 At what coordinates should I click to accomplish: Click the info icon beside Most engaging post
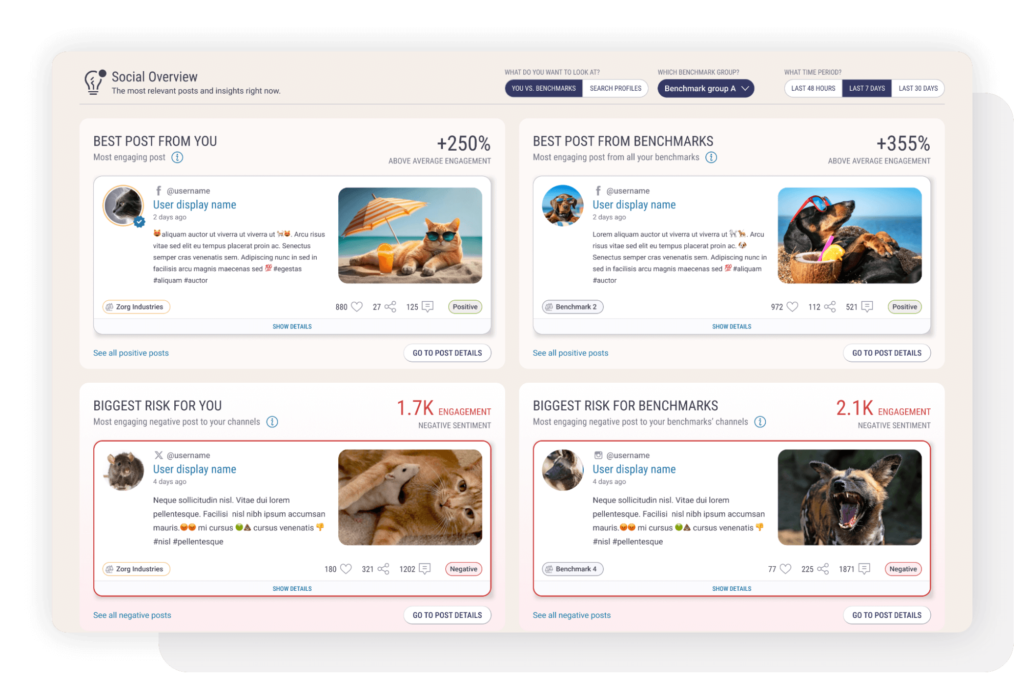[177, 157]
